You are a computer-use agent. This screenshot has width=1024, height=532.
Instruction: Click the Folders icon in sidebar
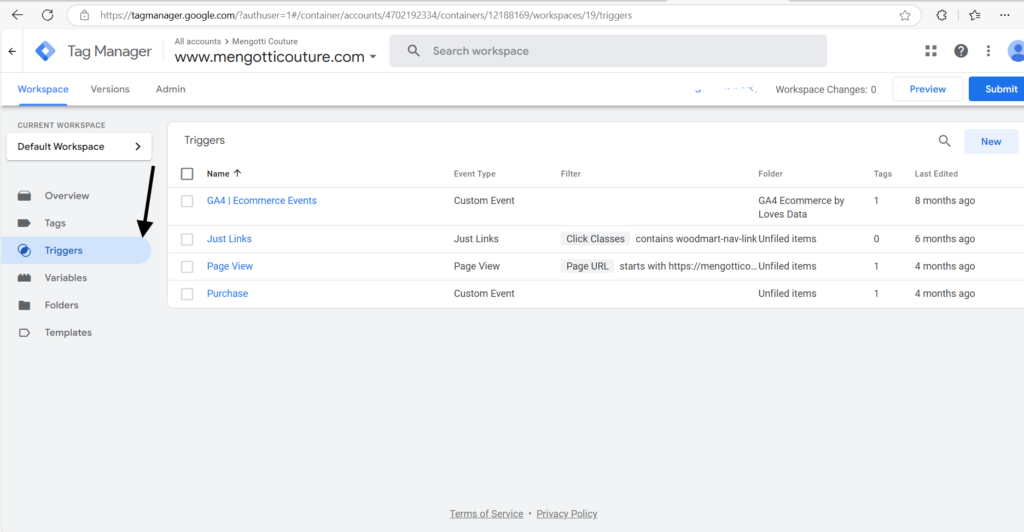point(24,305)
